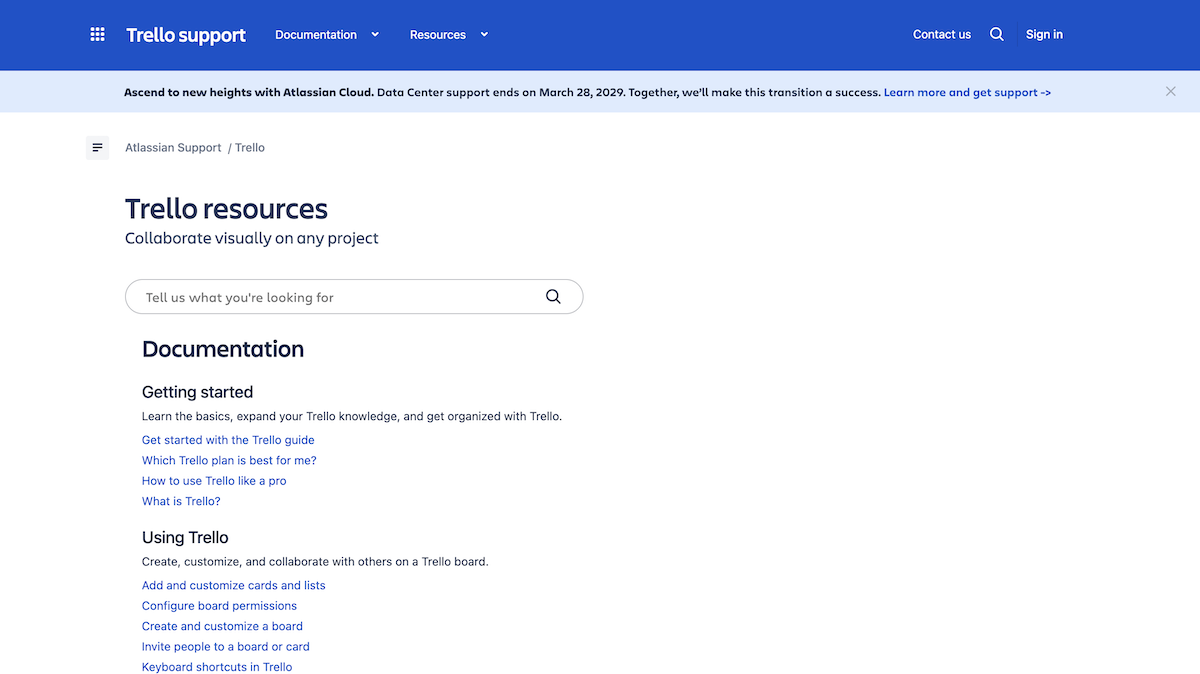Navigate to Atlassian Support breadcrumb
The height and width of the screenshot is (674, 1200).
tap(172, 147)
